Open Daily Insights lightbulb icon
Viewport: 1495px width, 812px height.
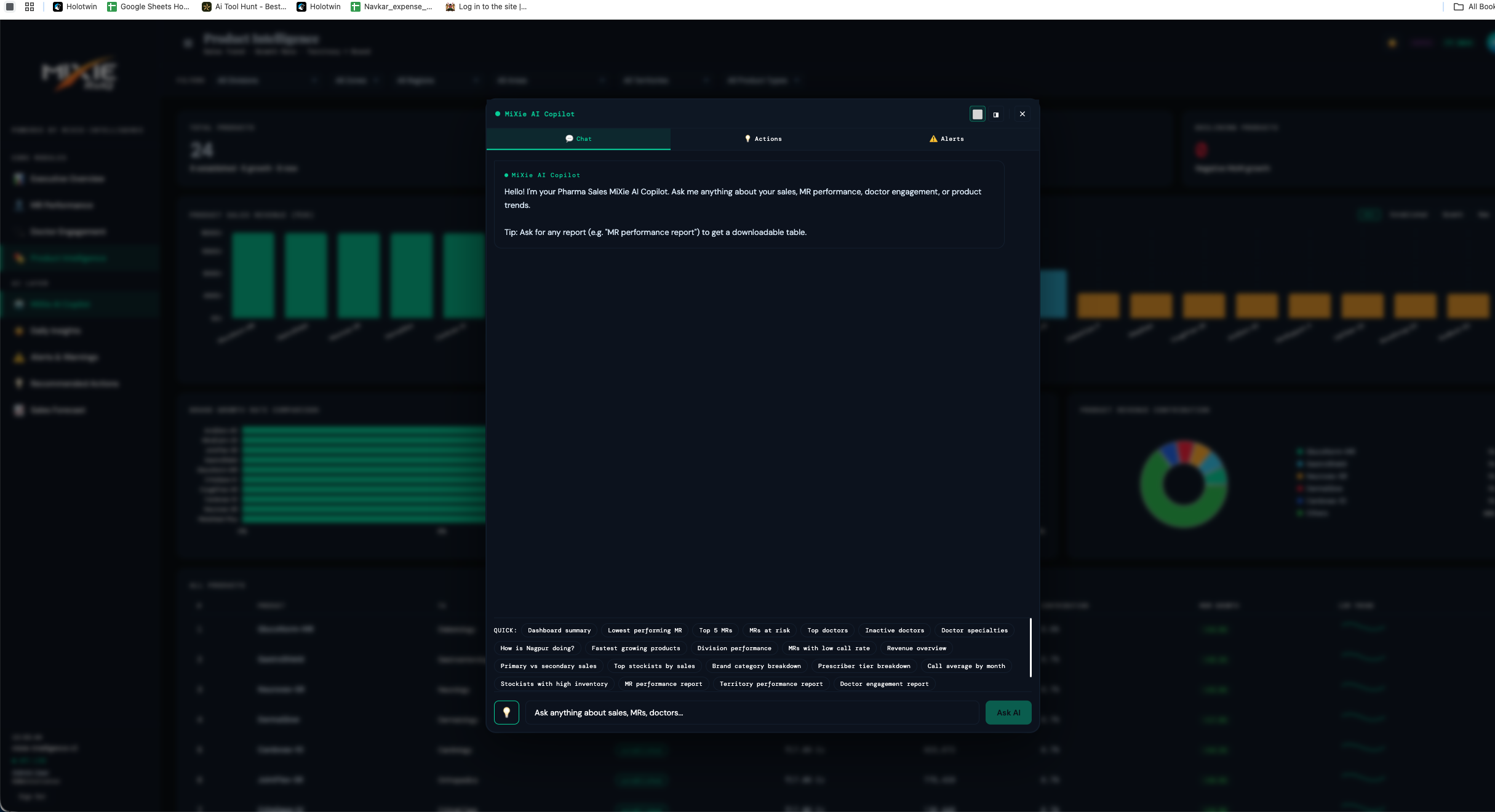[18, 330]
